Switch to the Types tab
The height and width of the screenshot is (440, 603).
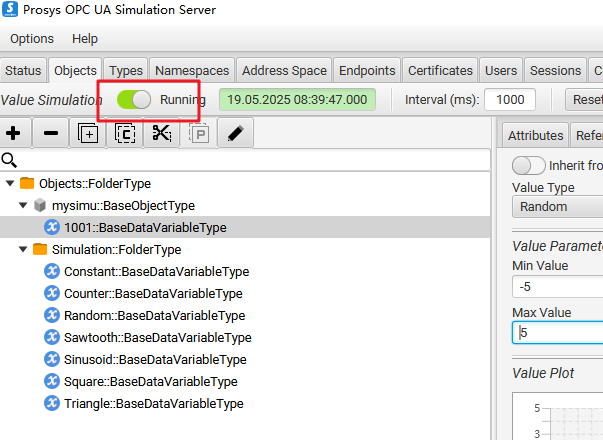click(126, 71)
